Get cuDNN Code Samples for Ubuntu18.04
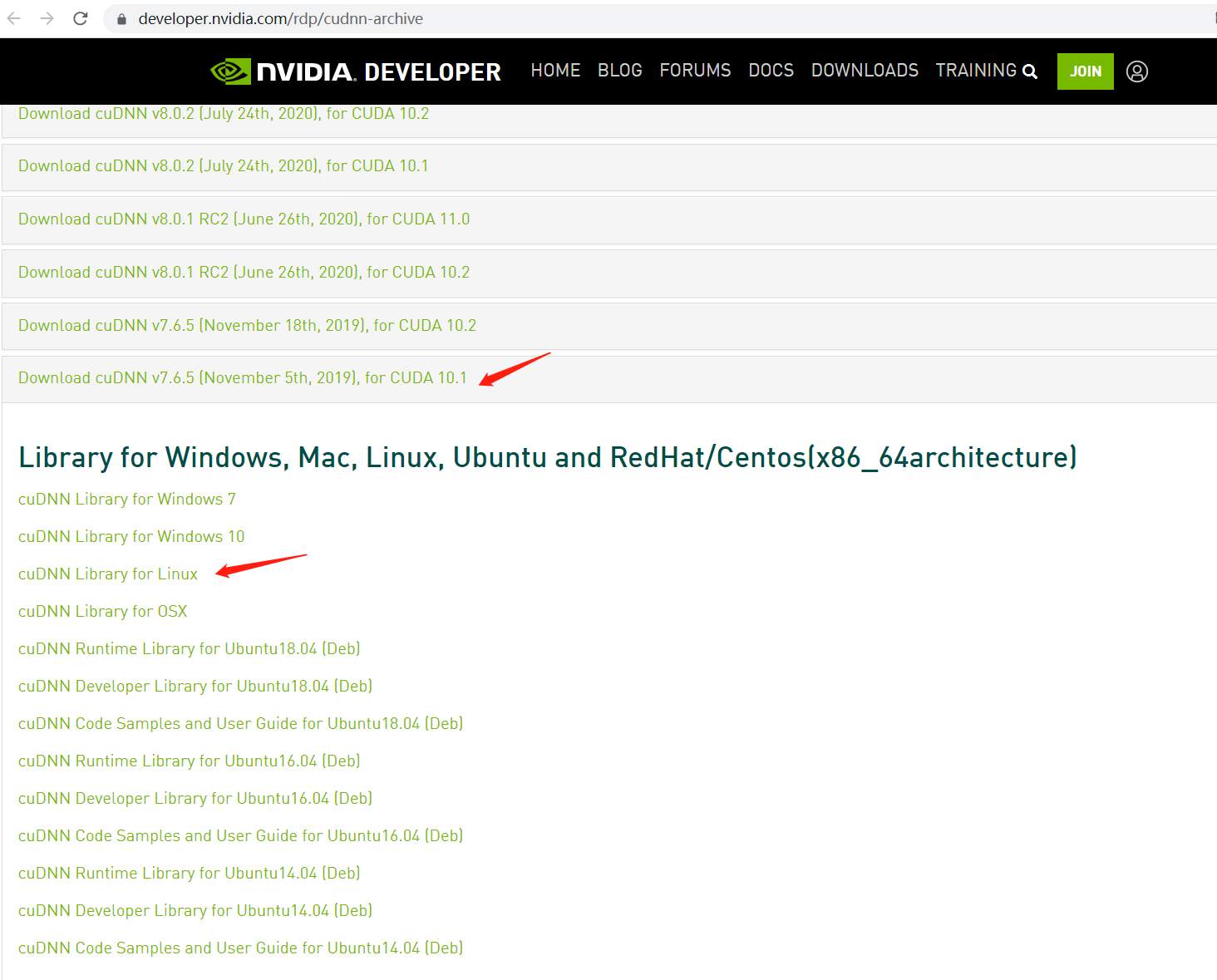 tap(240, 724)
